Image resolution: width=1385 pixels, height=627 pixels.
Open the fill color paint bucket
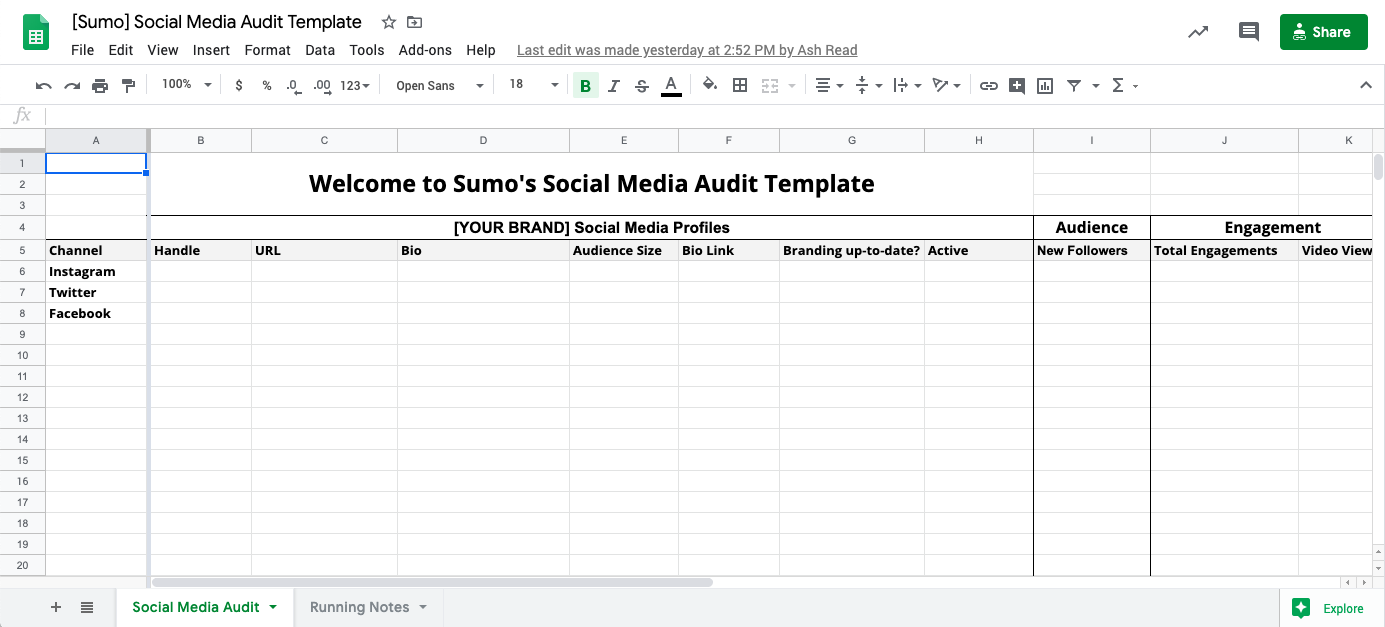click(x=710, y=85)
